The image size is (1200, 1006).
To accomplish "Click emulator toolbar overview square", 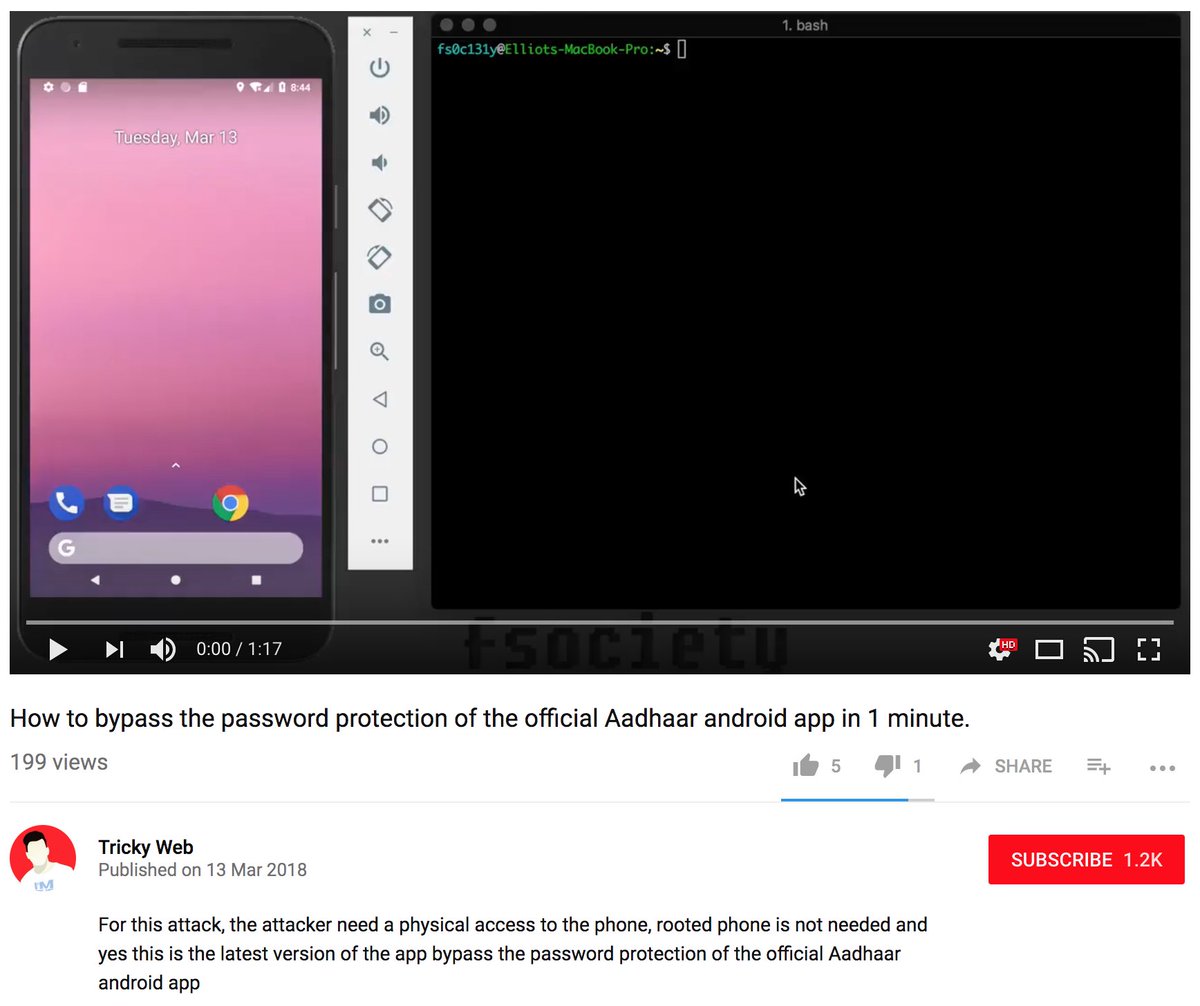I will click(380, 494).
